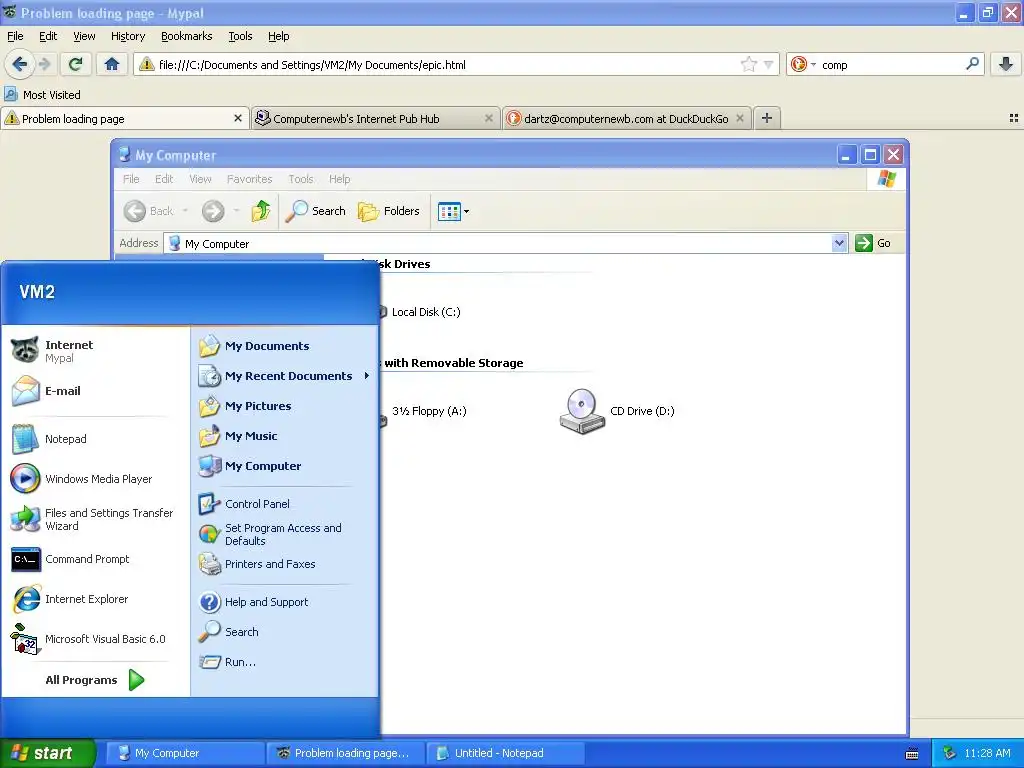Go to Mypal home page
Screen dimensions: 1024x768
[x=112, y=64]
